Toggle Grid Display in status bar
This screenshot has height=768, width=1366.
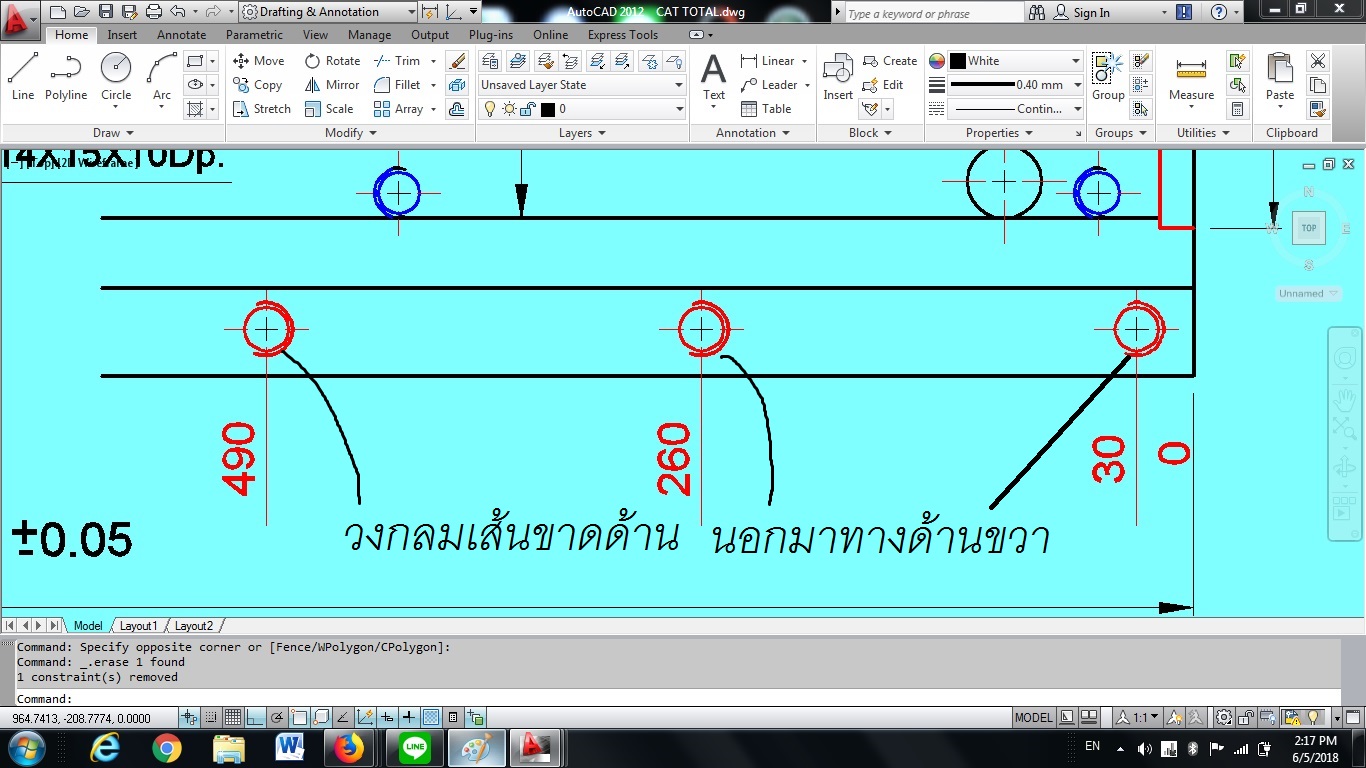coord(233,717)
